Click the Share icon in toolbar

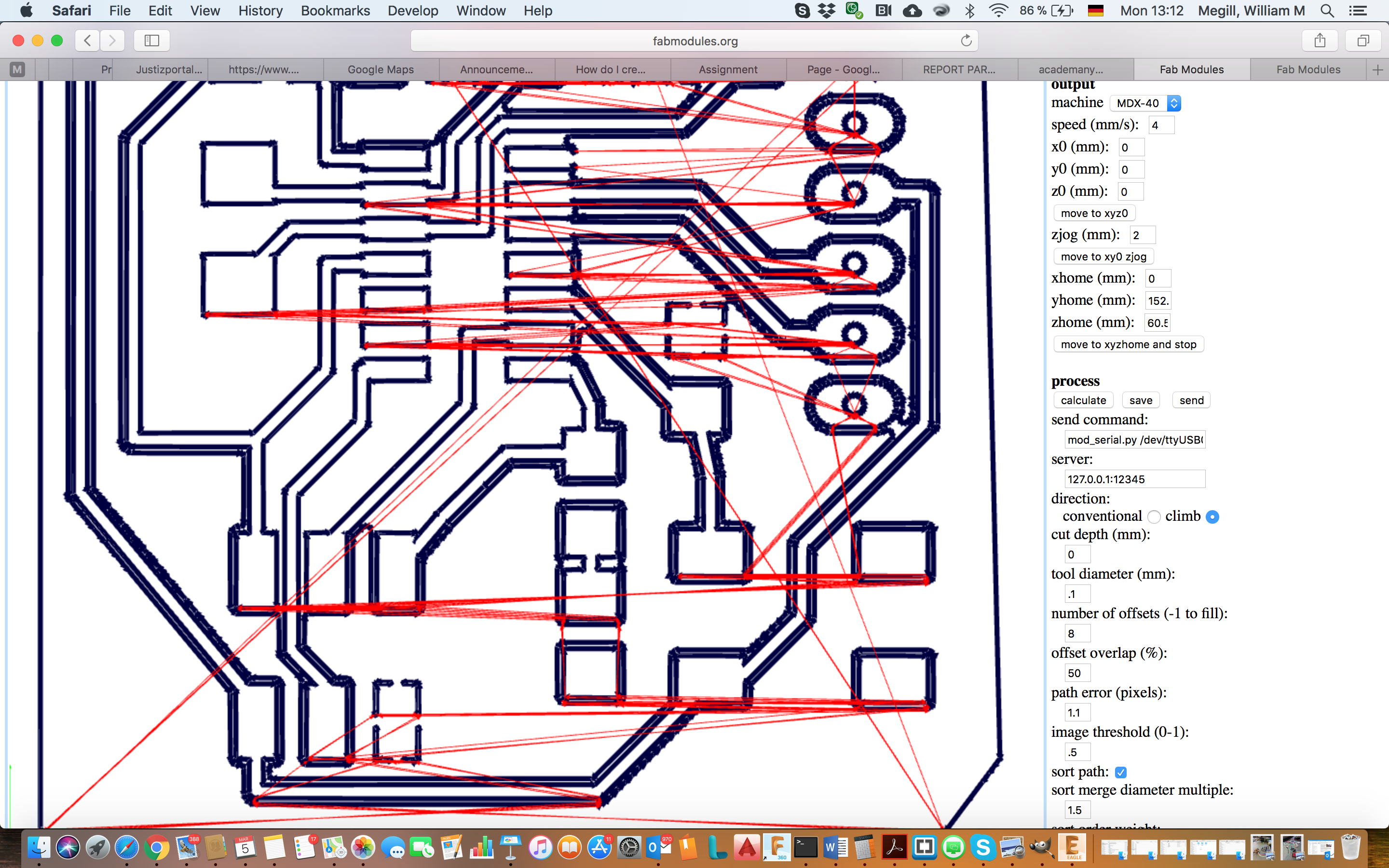[x=1320, y=40]
